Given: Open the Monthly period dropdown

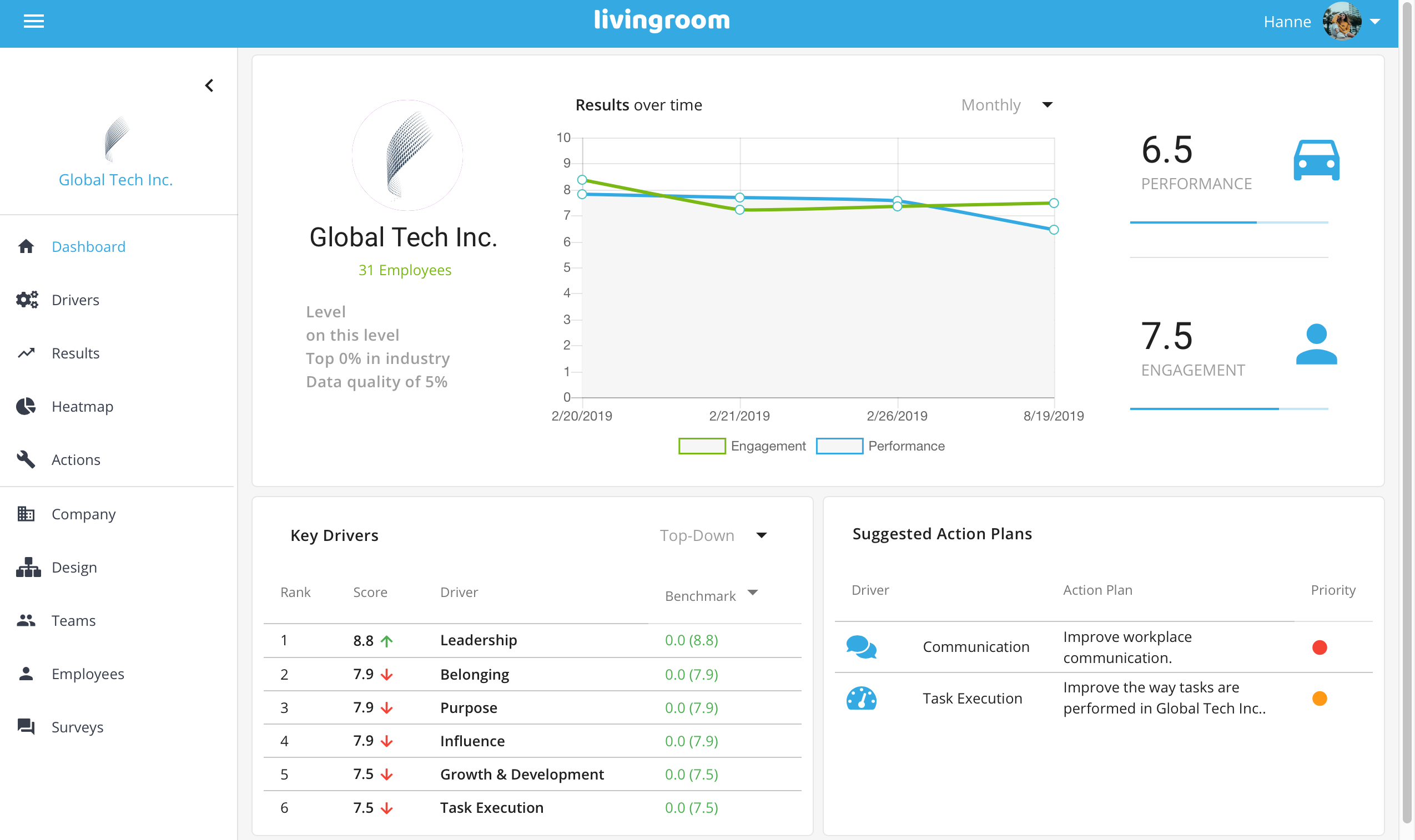Looking at the screenshot, I should (1006, 105).
